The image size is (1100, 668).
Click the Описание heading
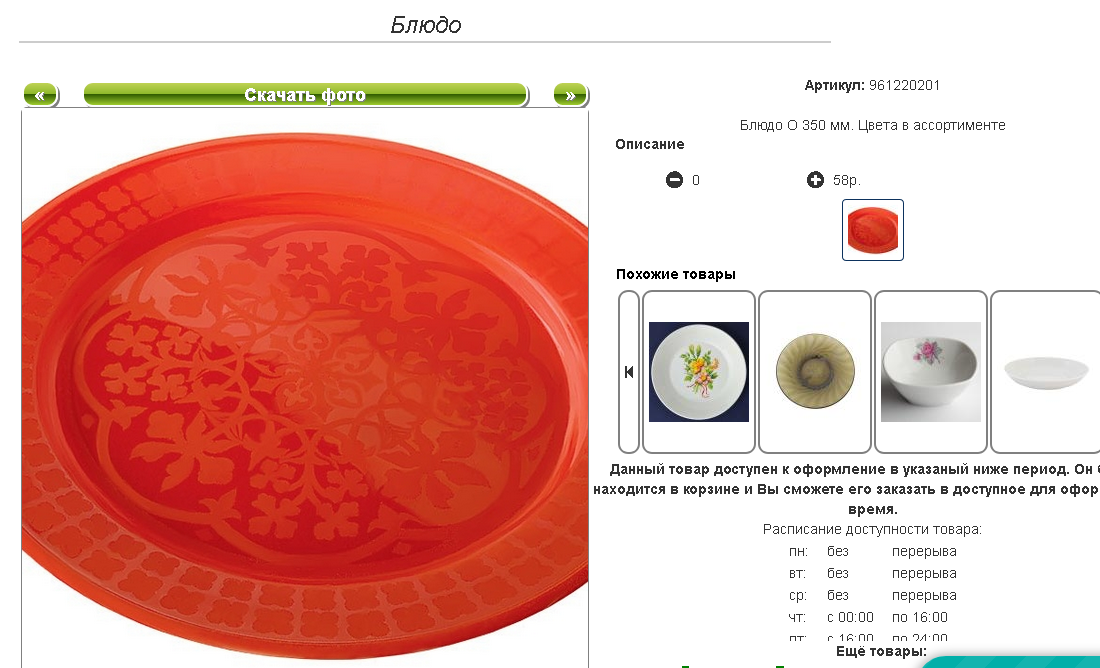(x=650, y=145)
